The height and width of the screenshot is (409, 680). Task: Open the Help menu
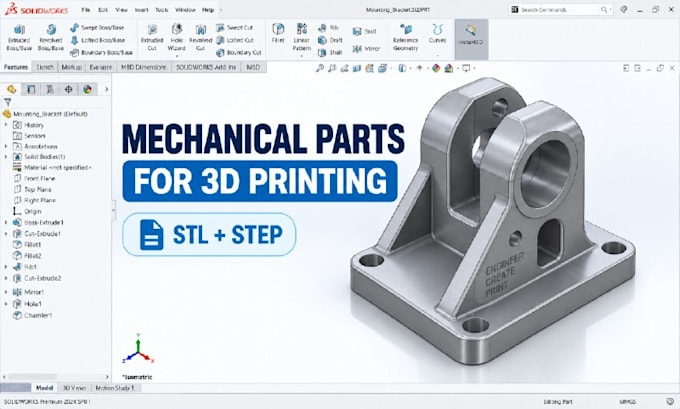pos(208,10)
